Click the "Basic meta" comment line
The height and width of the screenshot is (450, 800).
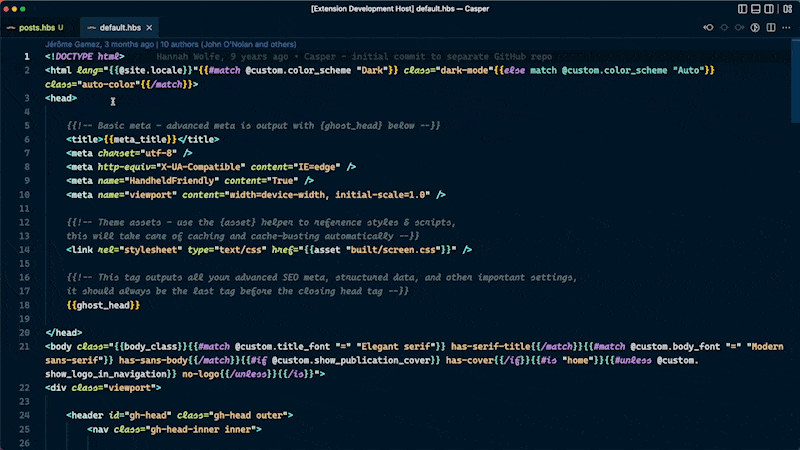253,126
